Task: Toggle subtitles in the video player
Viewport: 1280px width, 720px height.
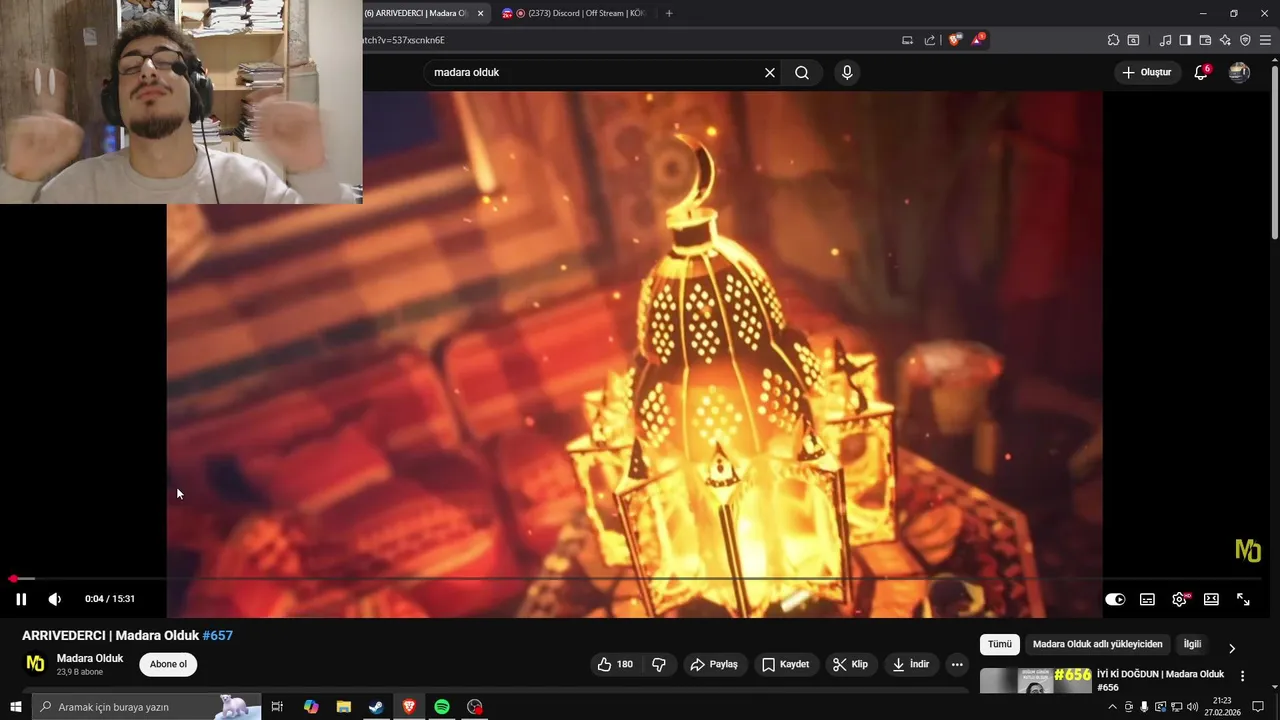Action: pyautogui.click(x=1147, y=599)
